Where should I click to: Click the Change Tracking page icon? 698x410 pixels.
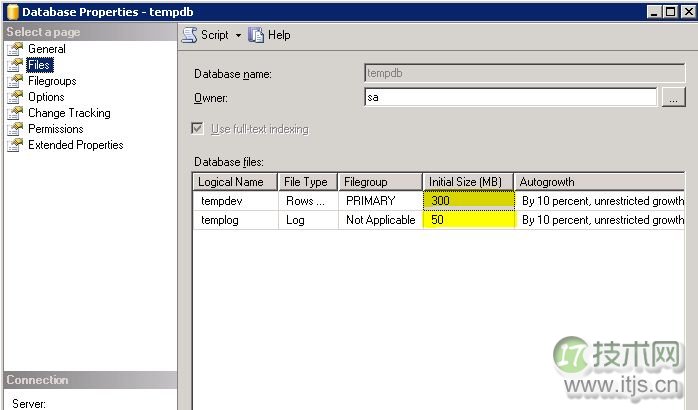(x=15, y=113)
